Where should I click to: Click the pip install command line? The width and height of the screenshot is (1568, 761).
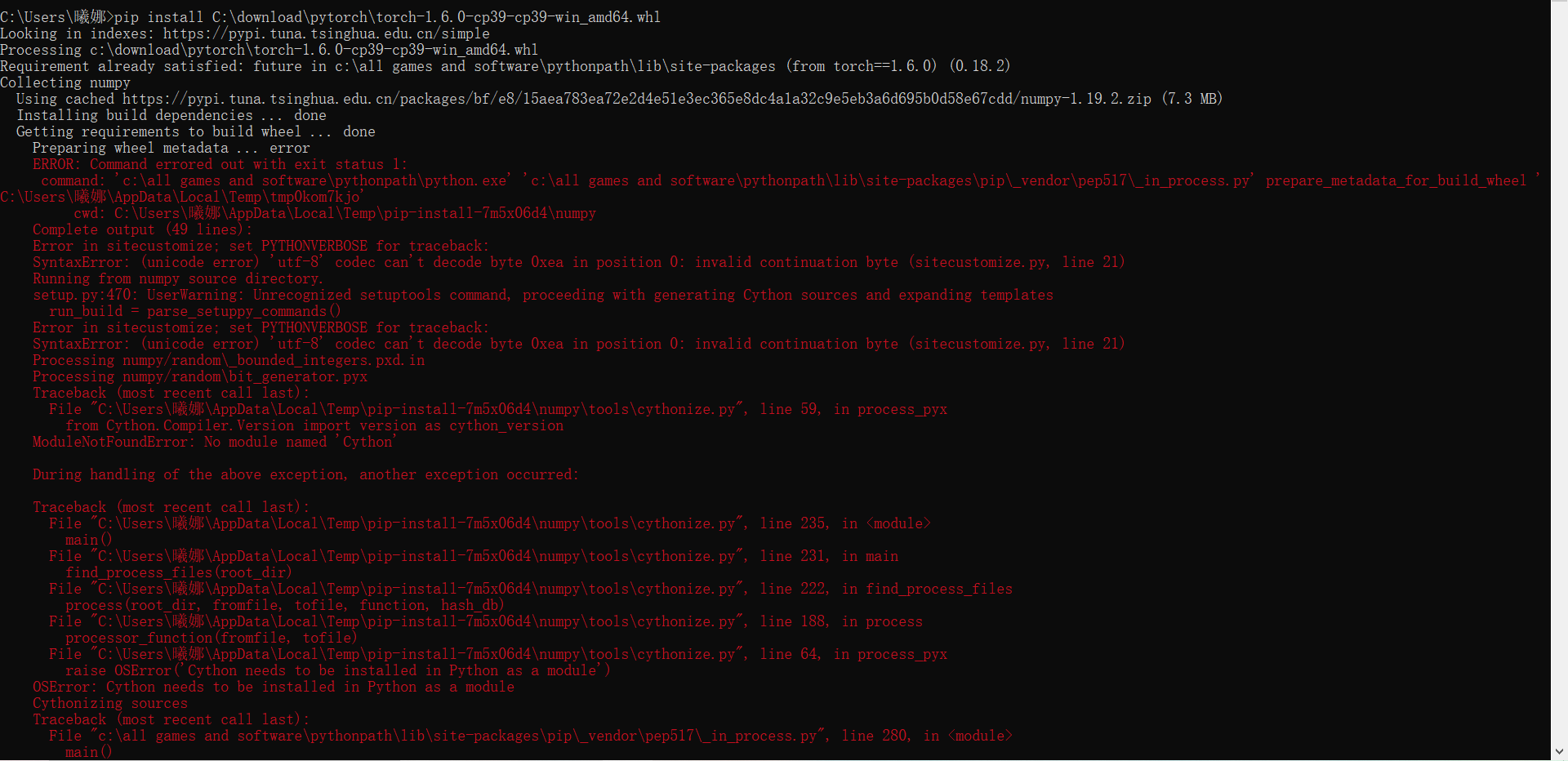pyautogui.click(x=330, y=17)
